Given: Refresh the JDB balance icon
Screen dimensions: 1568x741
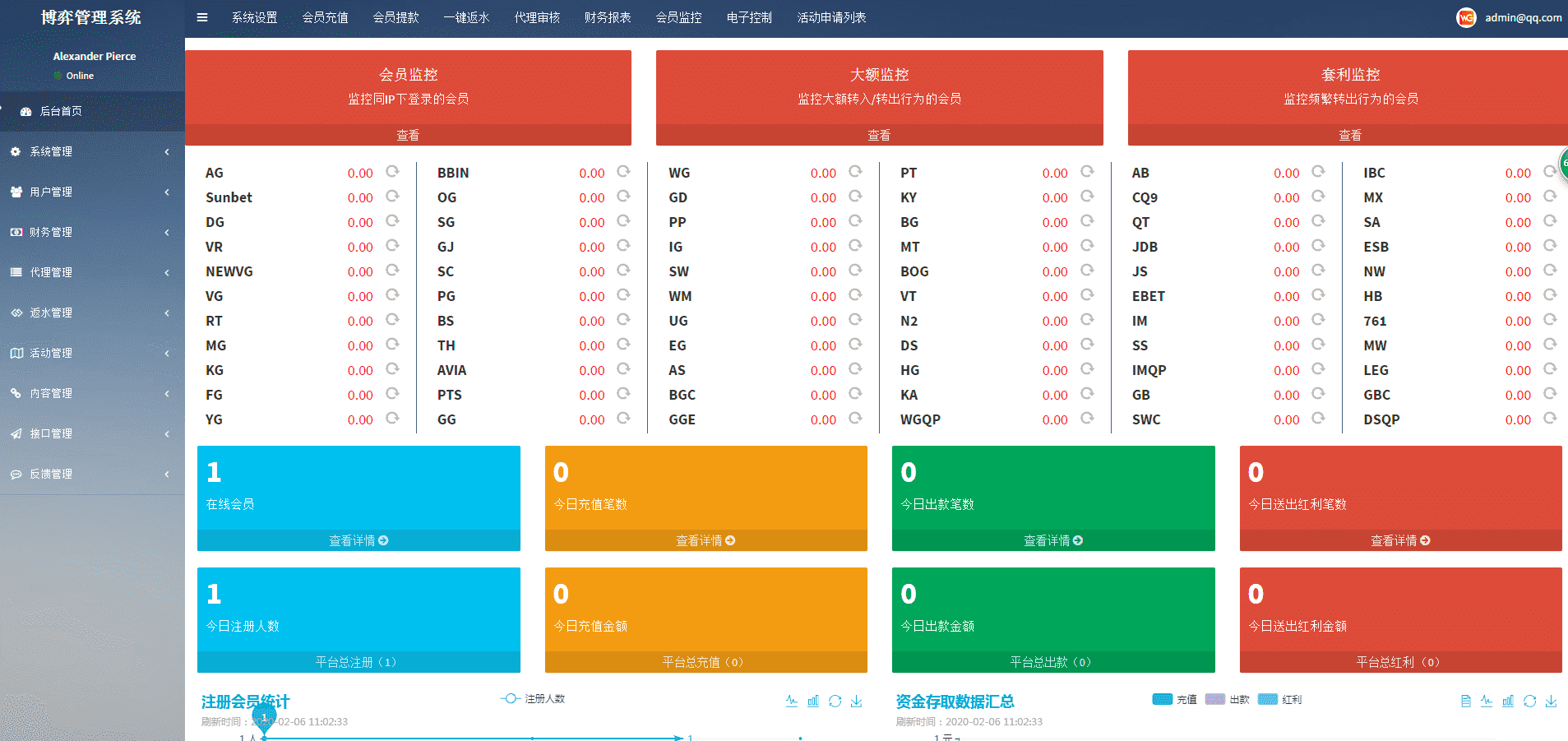Looking at the screenshot, I should pyautogui.click(x=1318, y=245).
